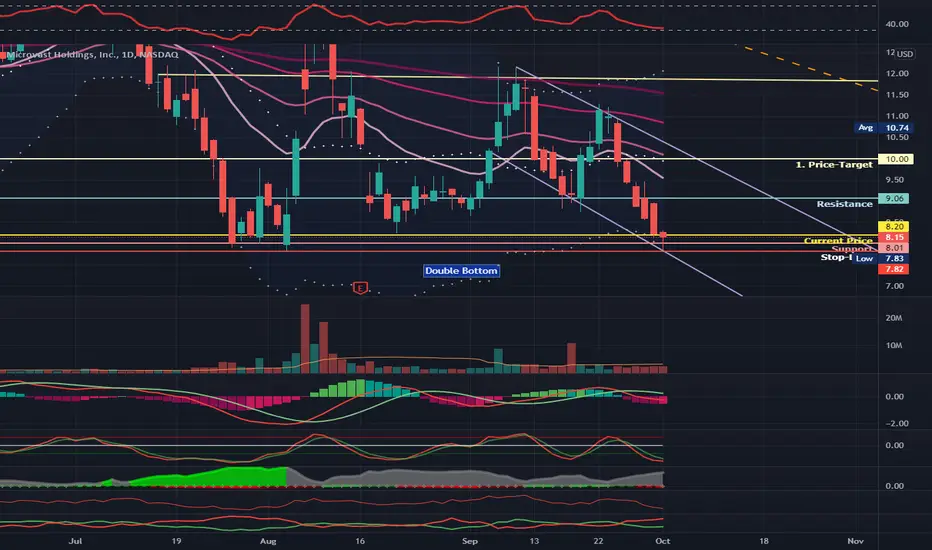Viewport: 932px width, 550px height.
Task: Click the red 8.15 price label
Action: pyautogui.click(x=893, y=237)
